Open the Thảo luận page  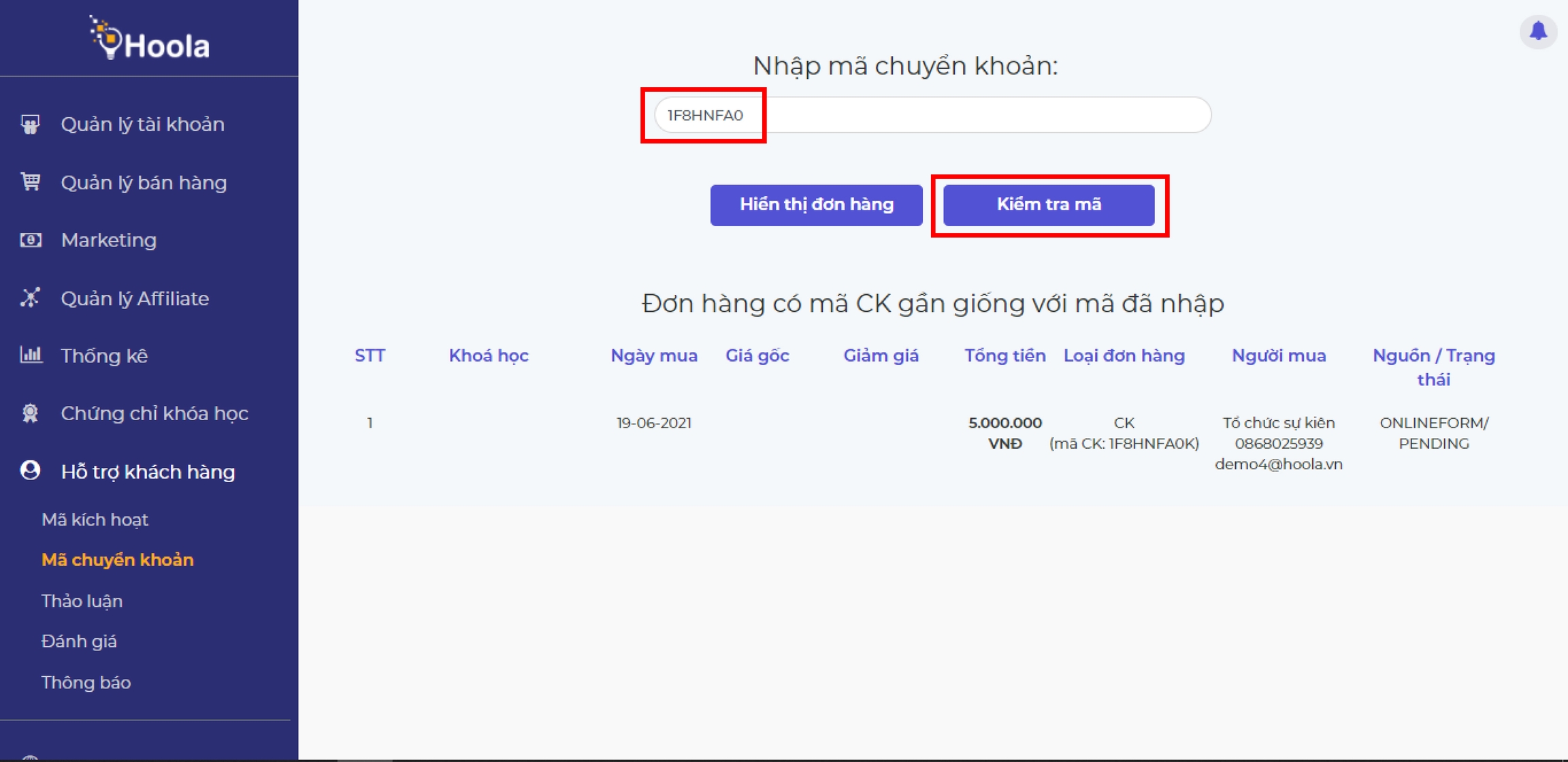(82, 601)
